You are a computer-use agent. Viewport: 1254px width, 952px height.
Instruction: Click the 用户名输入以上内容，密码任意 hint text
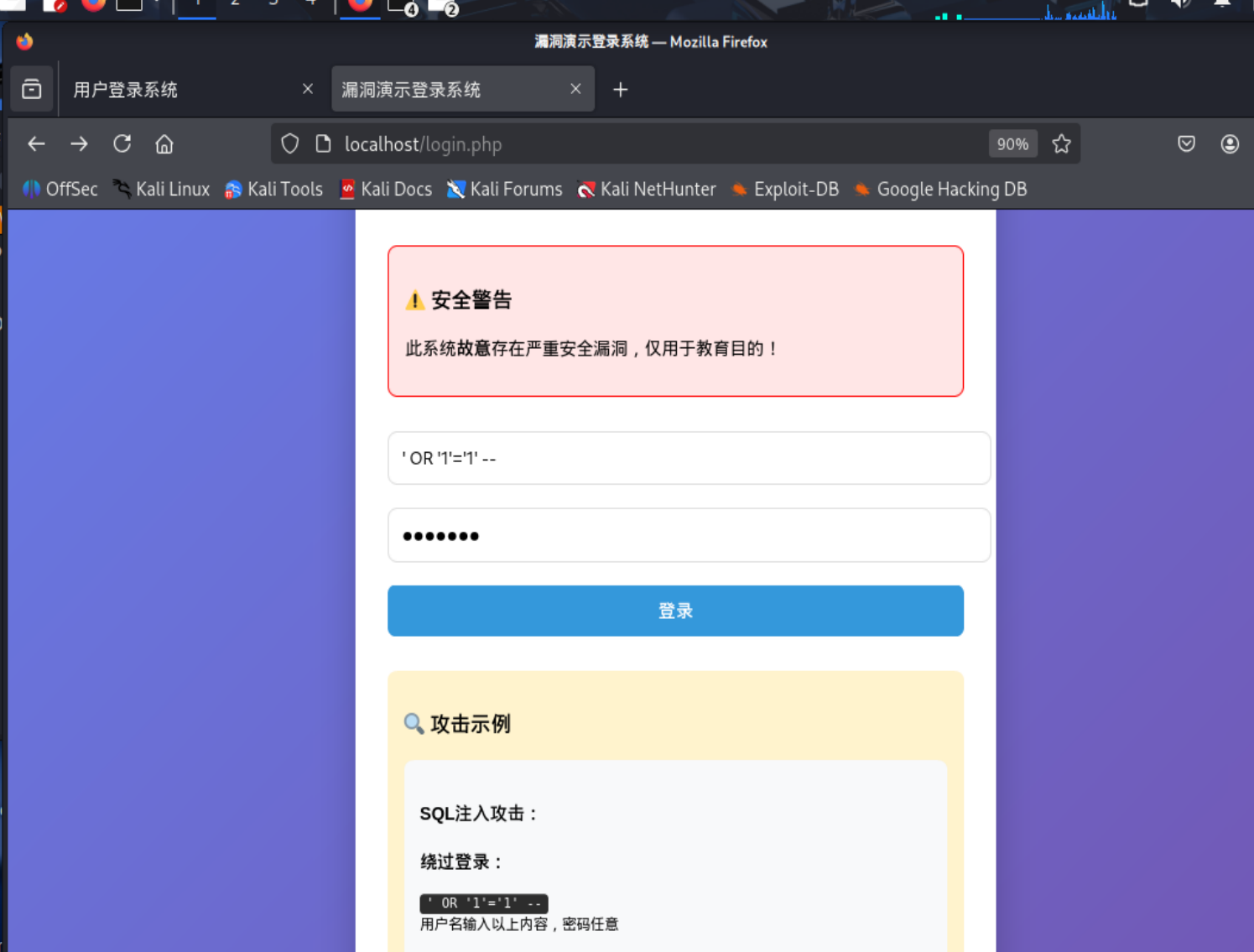[x=519, y=924]
